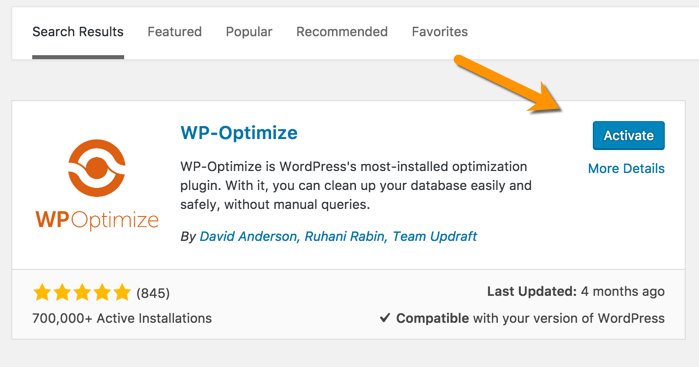Viewport: 699px width, 367px height.
Task: Open the WP-Optimize title link
Action: pyautogui.click(x=239, y=133)
